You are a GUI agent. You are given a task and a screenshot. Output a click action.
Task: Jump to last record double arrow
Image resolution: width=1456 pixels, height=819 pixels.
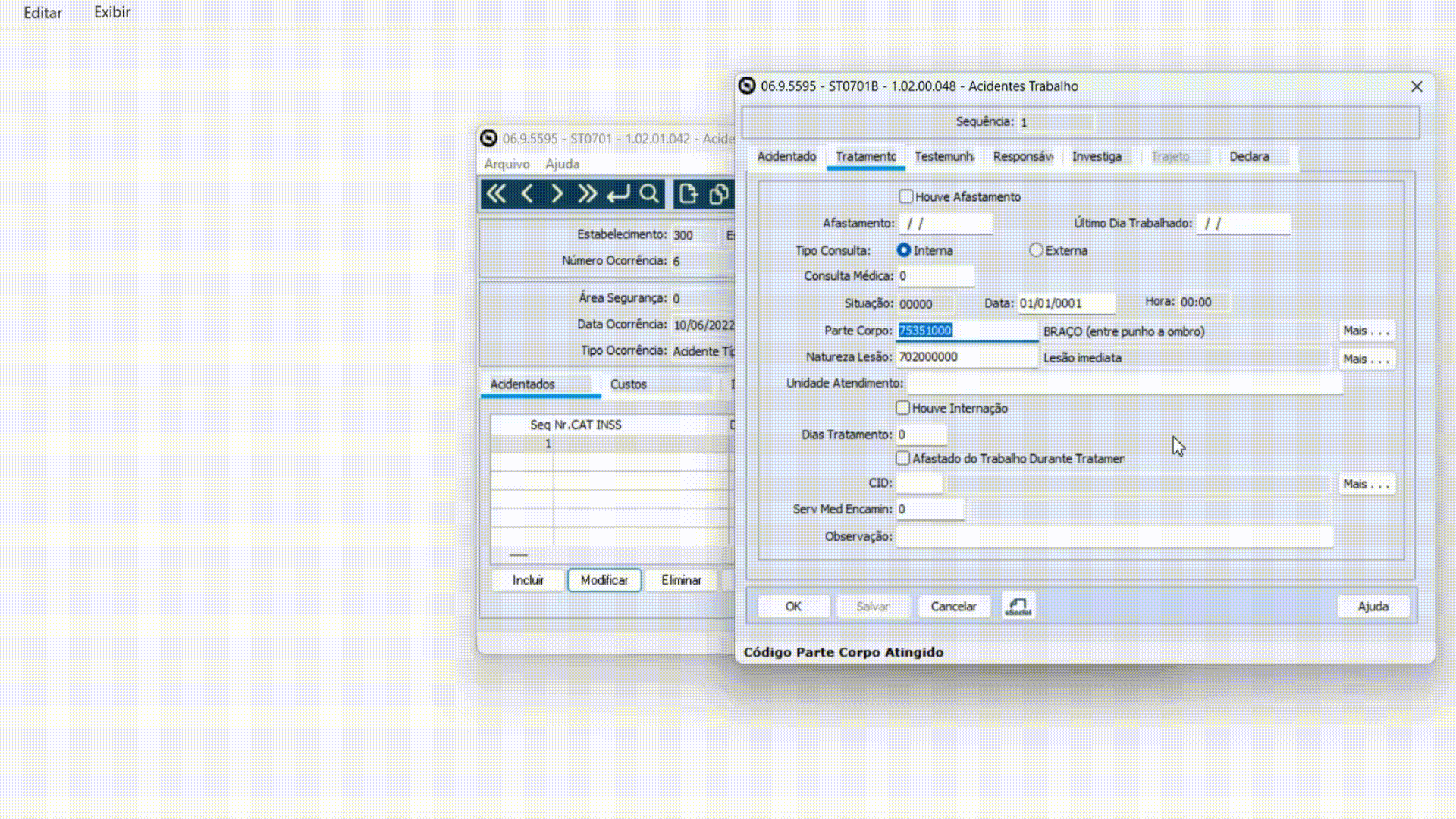[x=587, y=194]
